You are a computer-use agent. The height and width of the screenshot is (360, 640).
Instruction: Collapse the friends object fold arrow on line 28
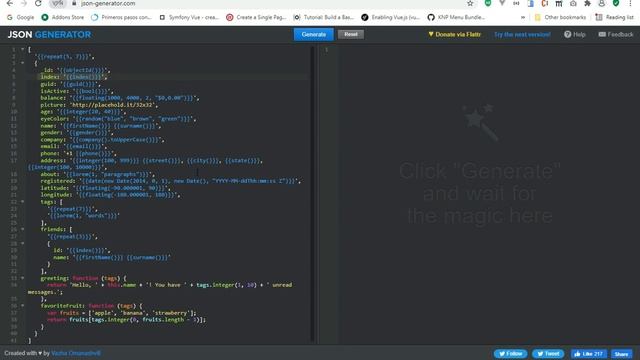(22, 243)
